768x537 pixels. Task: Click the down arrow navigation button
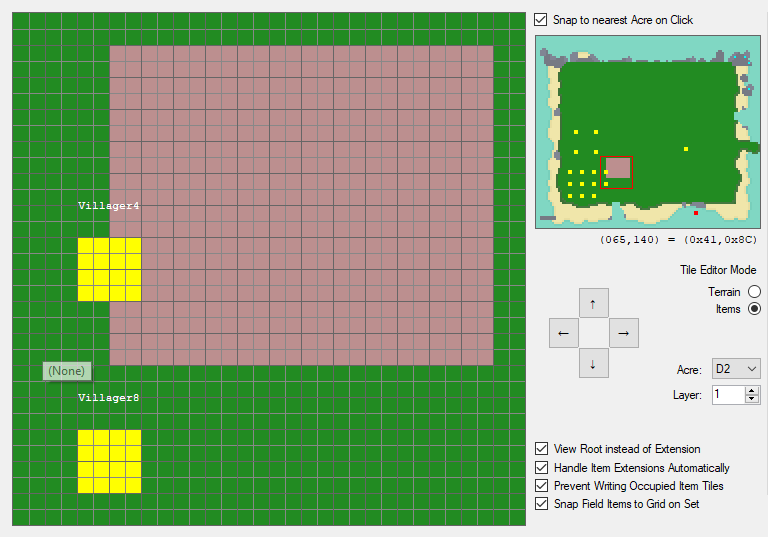coord(594,363)
